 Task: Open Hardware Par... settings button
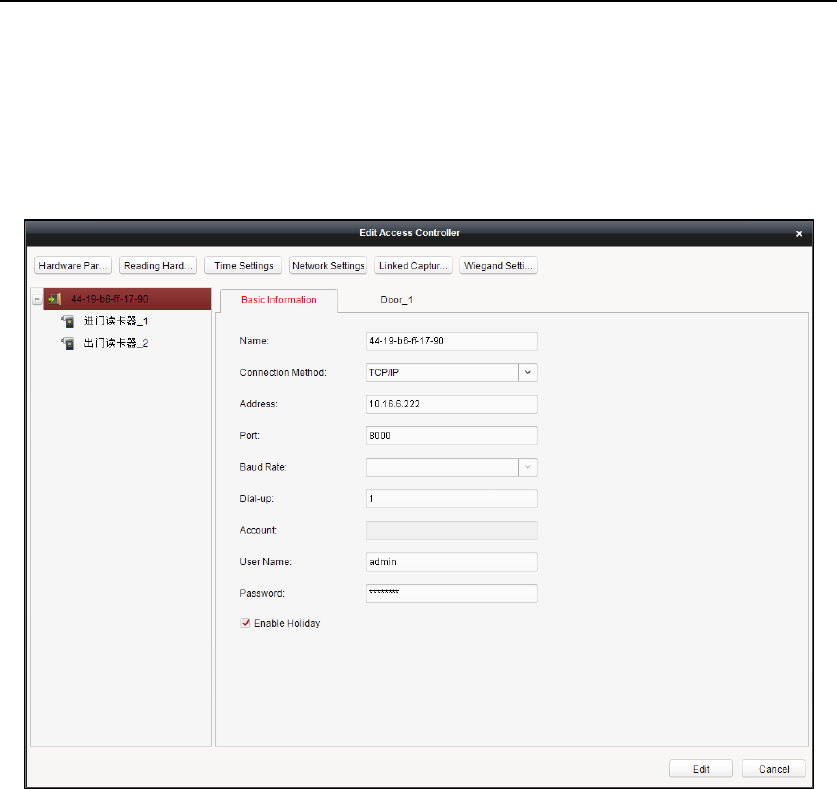73,265
